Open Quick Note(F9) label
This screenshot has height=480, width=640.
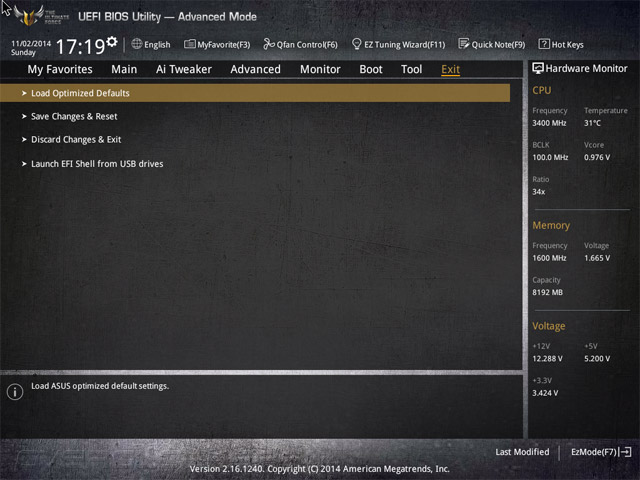click(x=498, y=44)
